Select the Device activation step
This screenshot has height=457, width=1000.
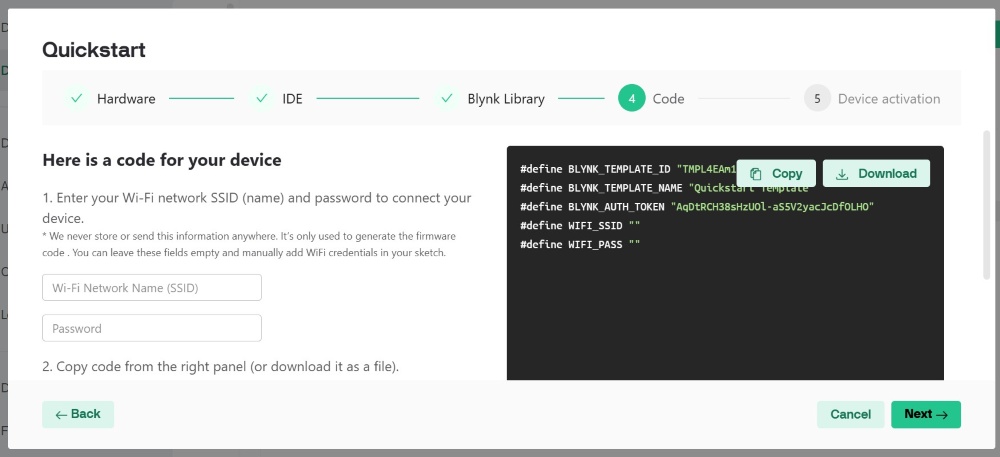[888, 99]
